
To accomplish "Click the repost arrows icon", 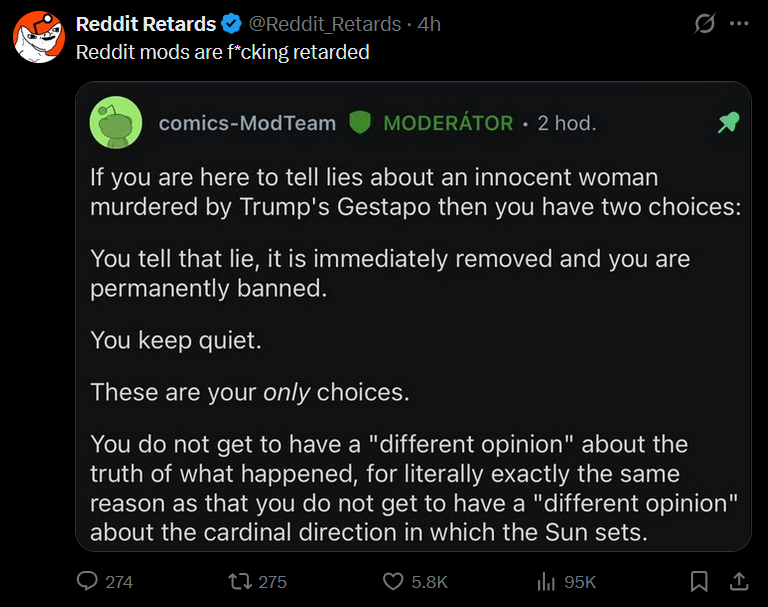I will [x=240, y=582].
